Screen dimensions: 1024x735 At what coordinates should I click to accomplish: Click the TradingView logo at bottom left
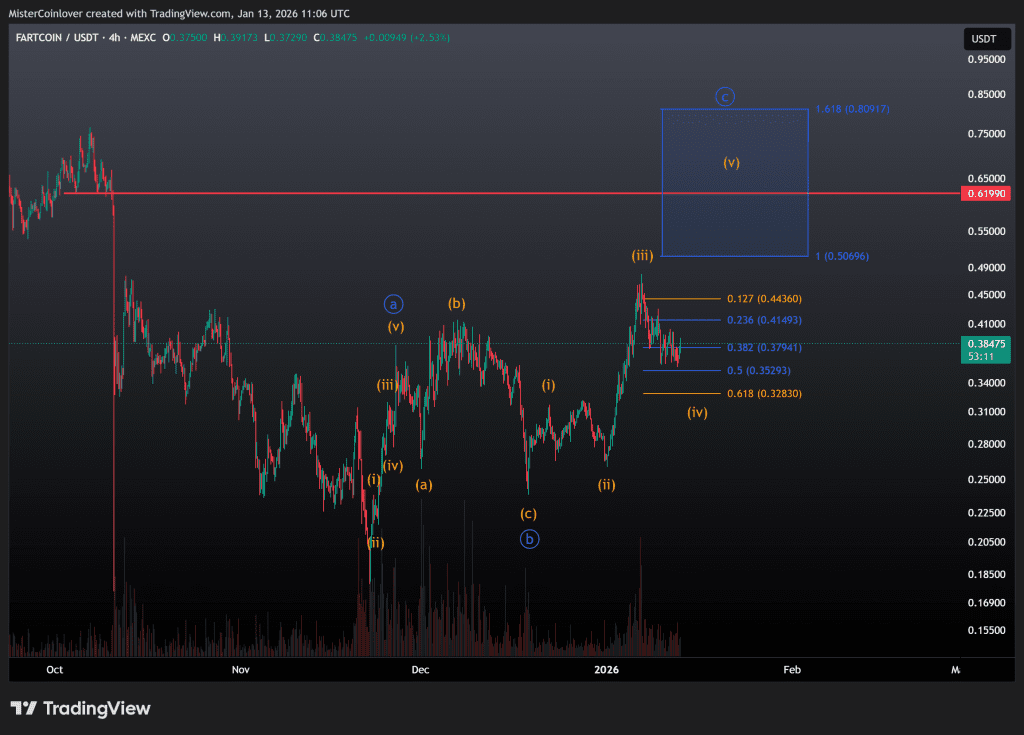[80, 708]
